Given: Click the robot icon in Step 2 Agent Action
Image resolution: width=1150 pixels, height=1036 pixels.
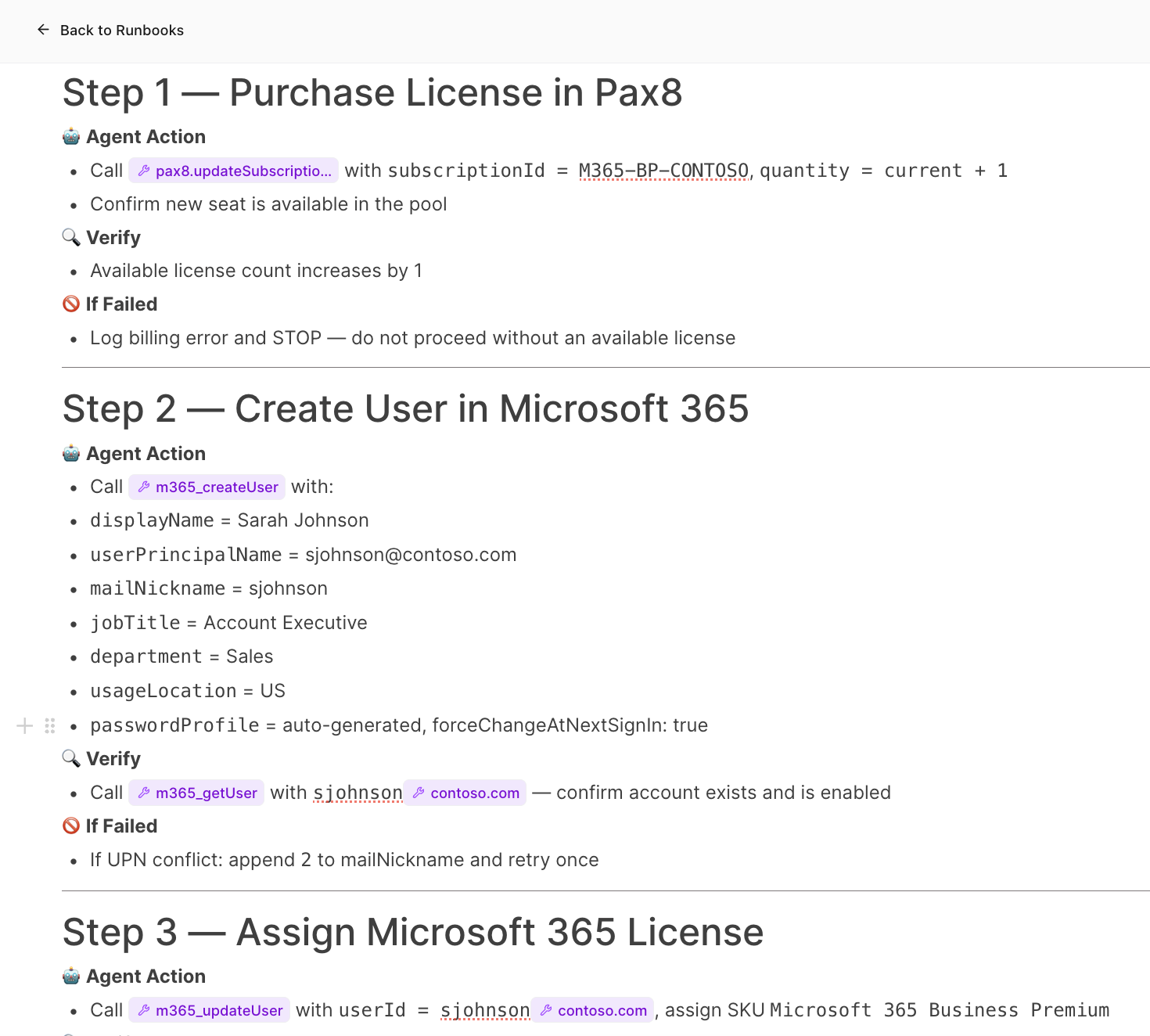Looking at the screenshot, I should pos(71,454).
